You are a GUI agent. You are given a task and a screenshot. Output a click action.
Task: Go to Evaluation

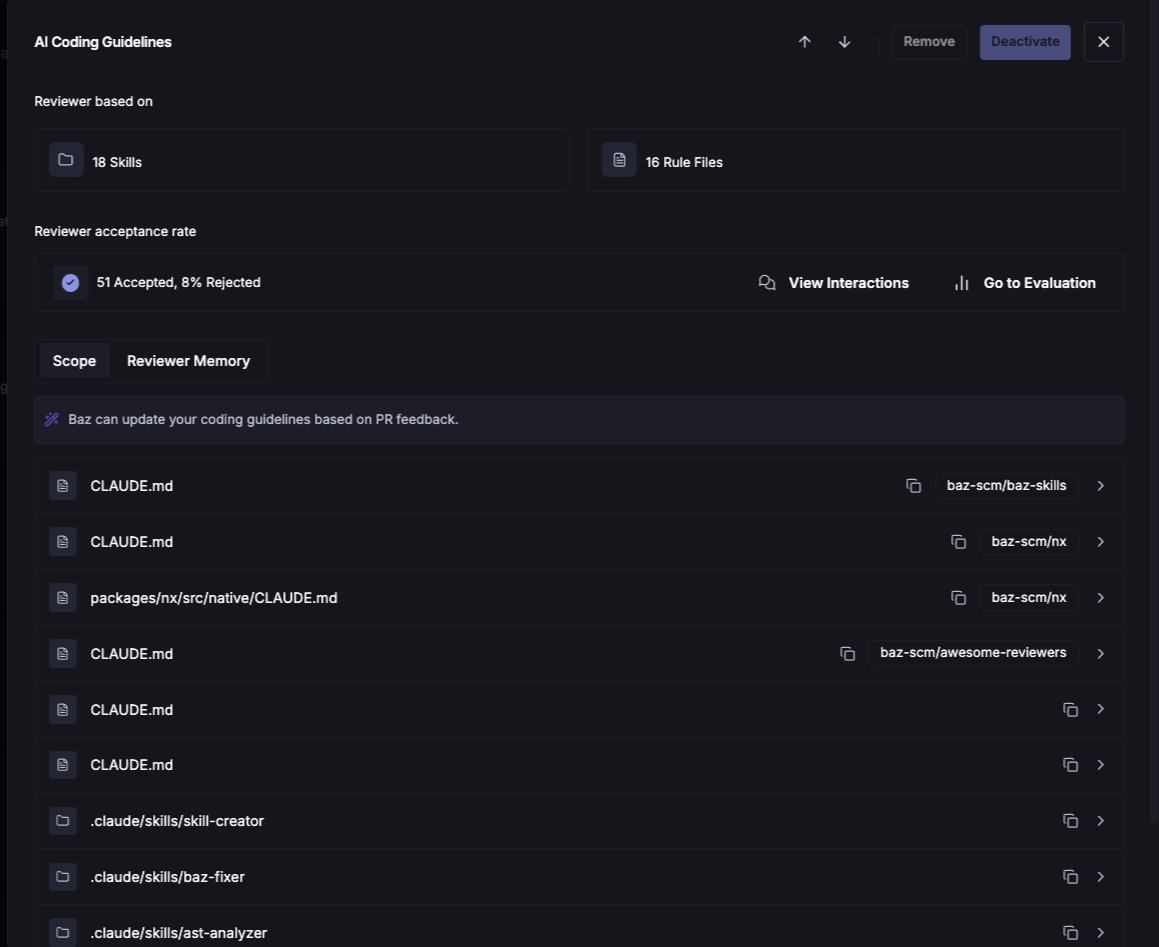pyautogui.click(x=1024, y=282)
